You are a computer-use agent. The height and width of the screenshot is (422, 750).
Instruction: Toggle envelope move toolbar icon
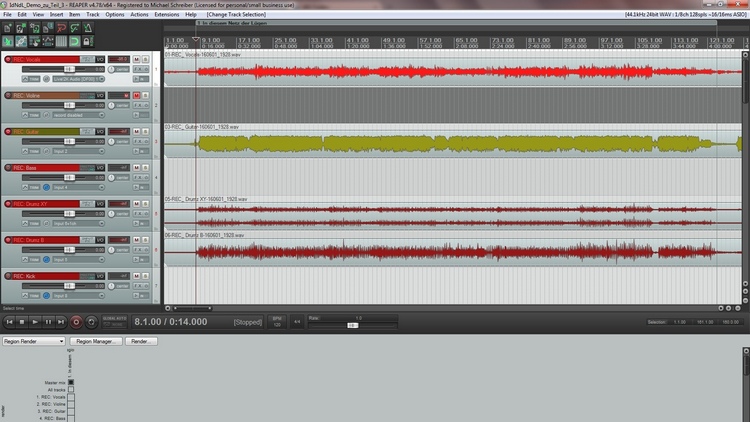point(48,42)
